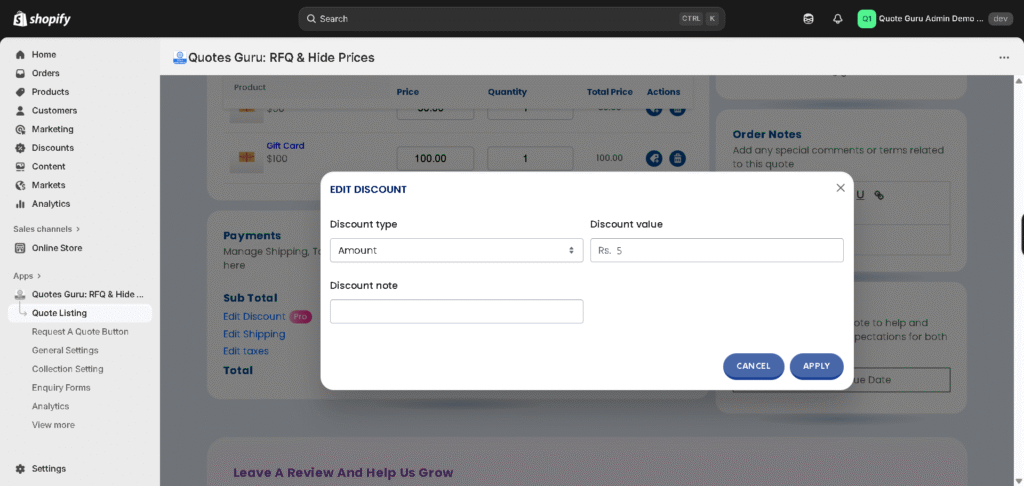Click the trash icon in the Gift Card row

coord(677,158)
